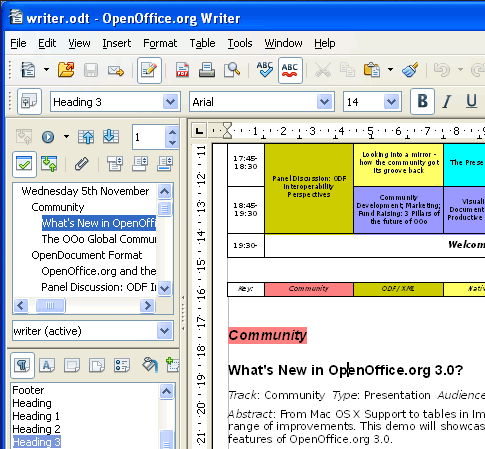Select Page Styles icon
Screen dimensions: 485x449
(97, 365)
